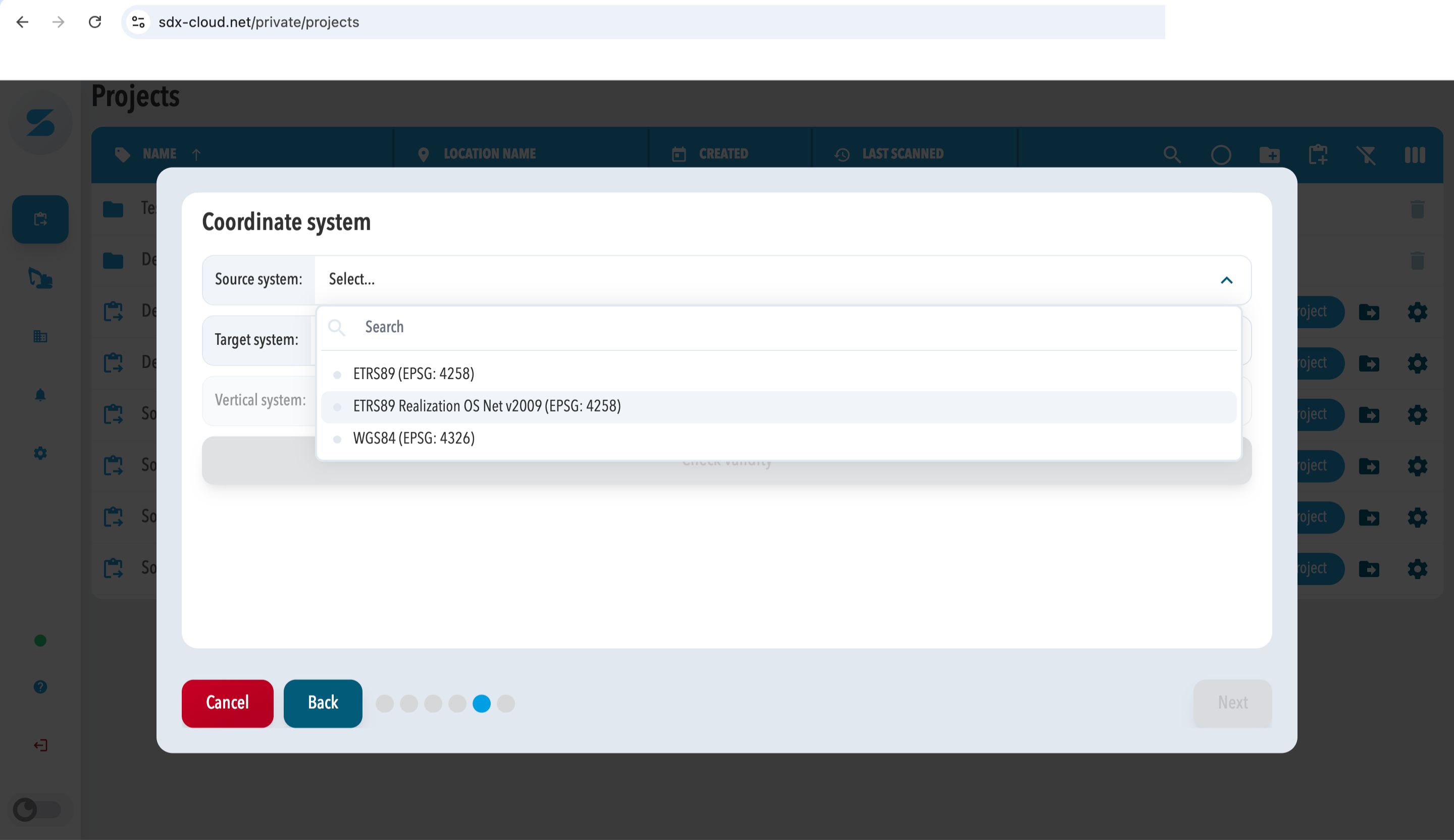Sort by LOCATION NAME column header
The image size is (1454, 840).
pyautogui.click(x=489, y=154)
